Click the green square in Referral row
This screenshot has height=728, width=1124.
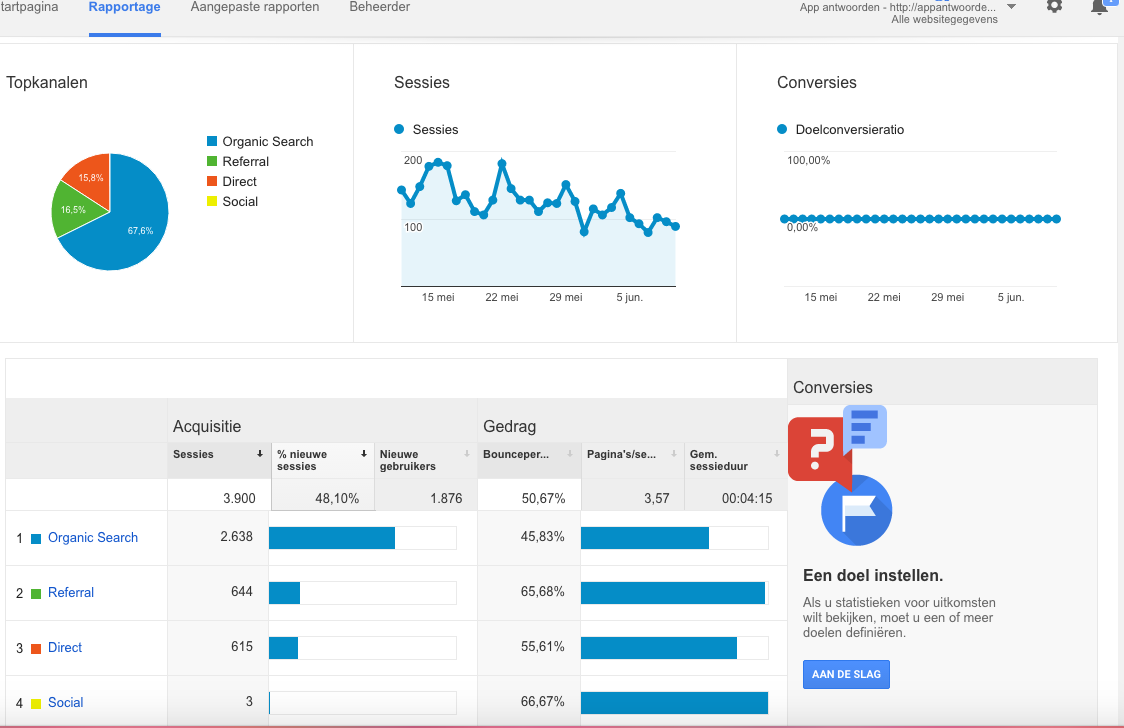click(36, 594)
